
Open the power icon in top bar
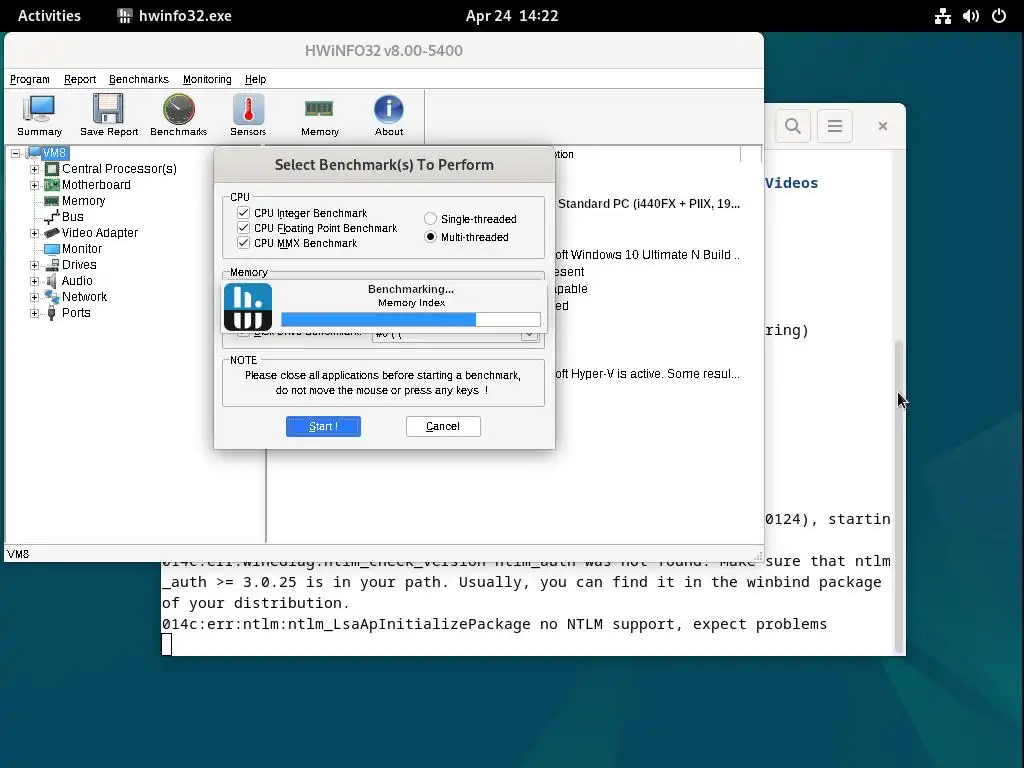[x=999, y=16]
